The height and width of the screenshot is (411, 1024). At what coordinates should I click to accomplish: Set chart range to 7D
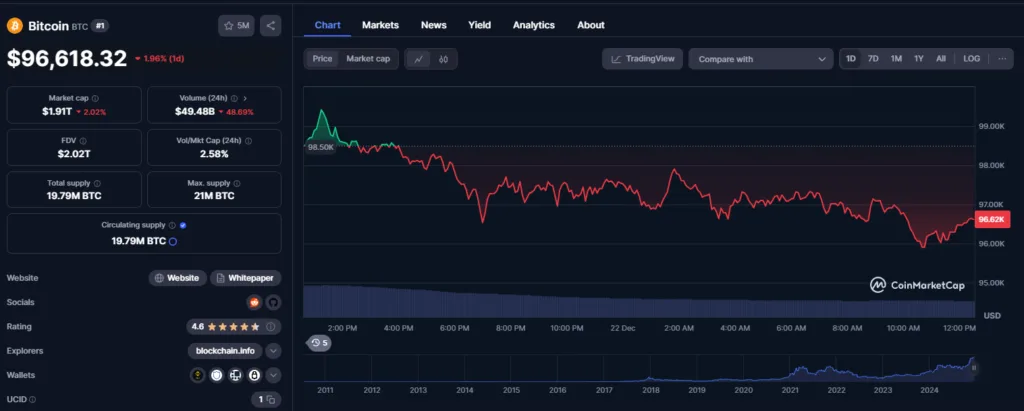(873, 59)
